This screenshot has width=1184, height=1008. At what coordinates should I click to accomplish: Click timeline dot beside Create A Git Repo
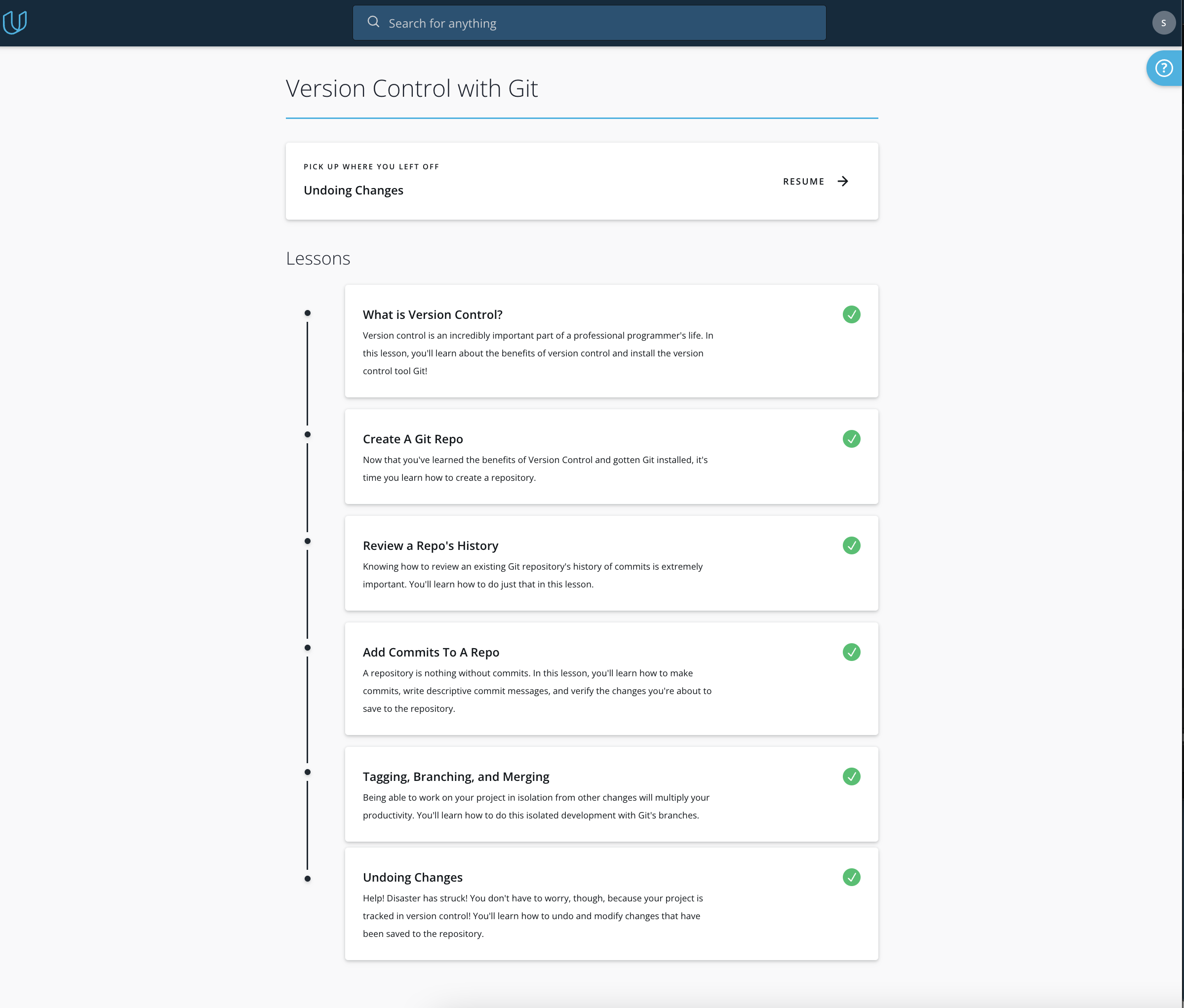click(x=308, y=435)
